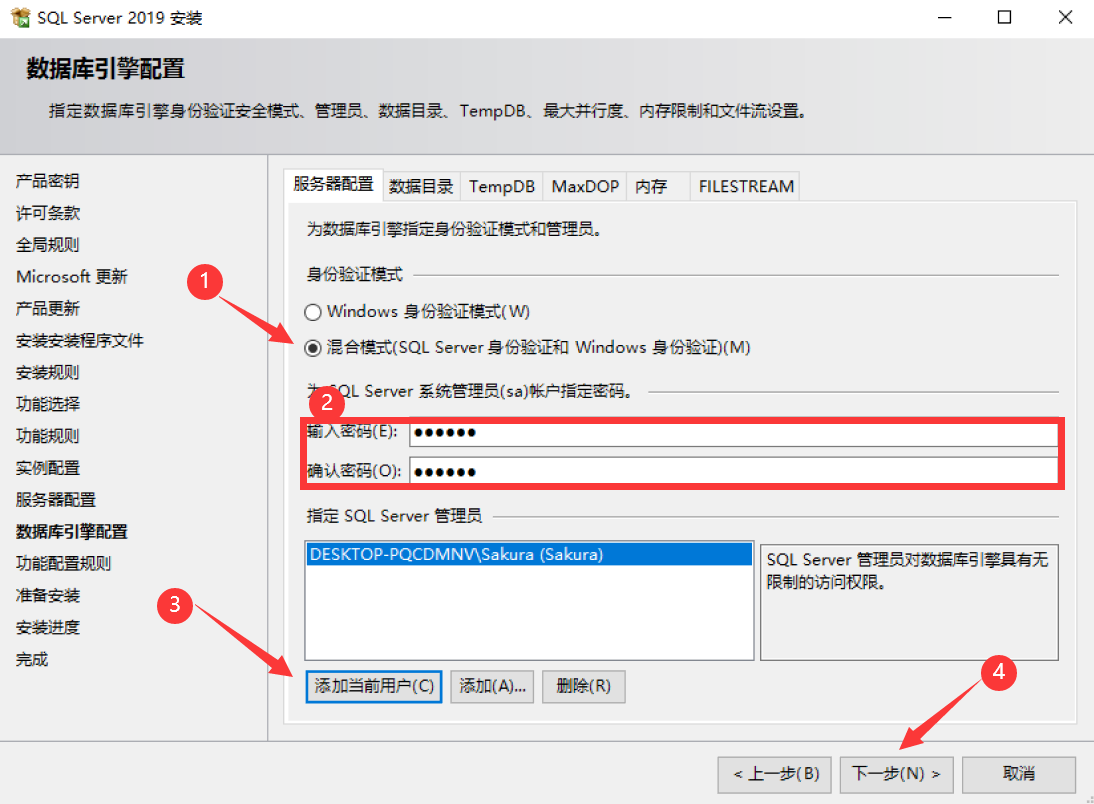Click 产品更新 step in sidebar

click(x=47, y=308)
